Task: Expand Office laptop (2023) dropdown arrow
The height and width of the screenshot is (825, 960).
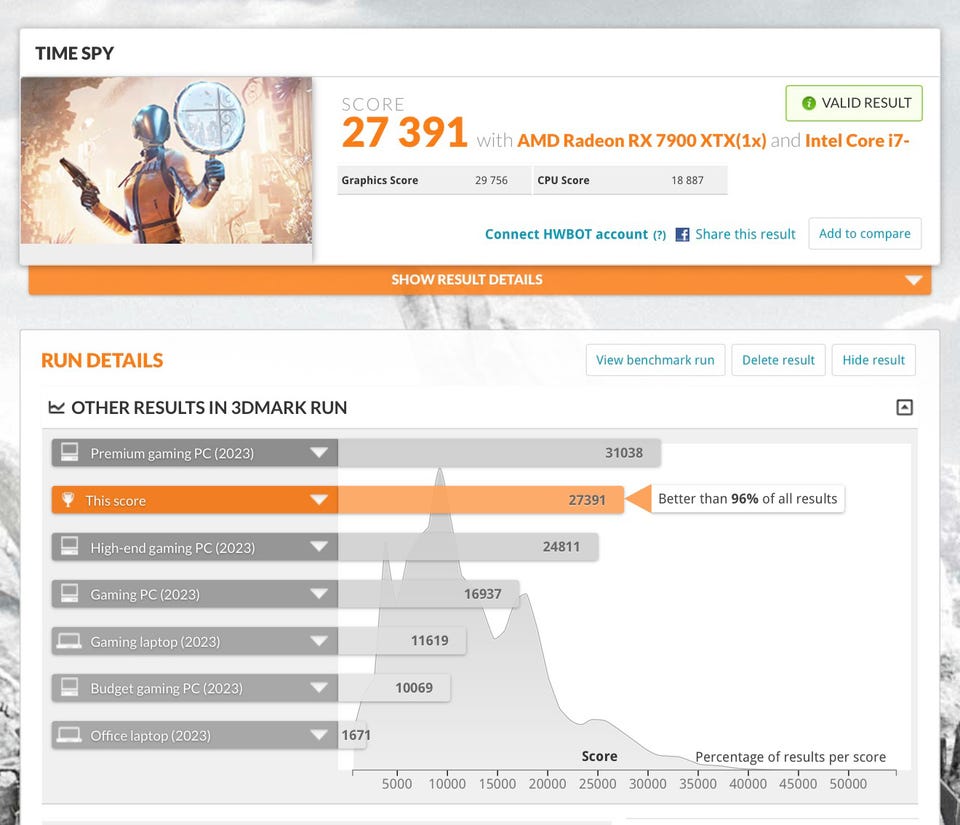Action: pos(318,734)
